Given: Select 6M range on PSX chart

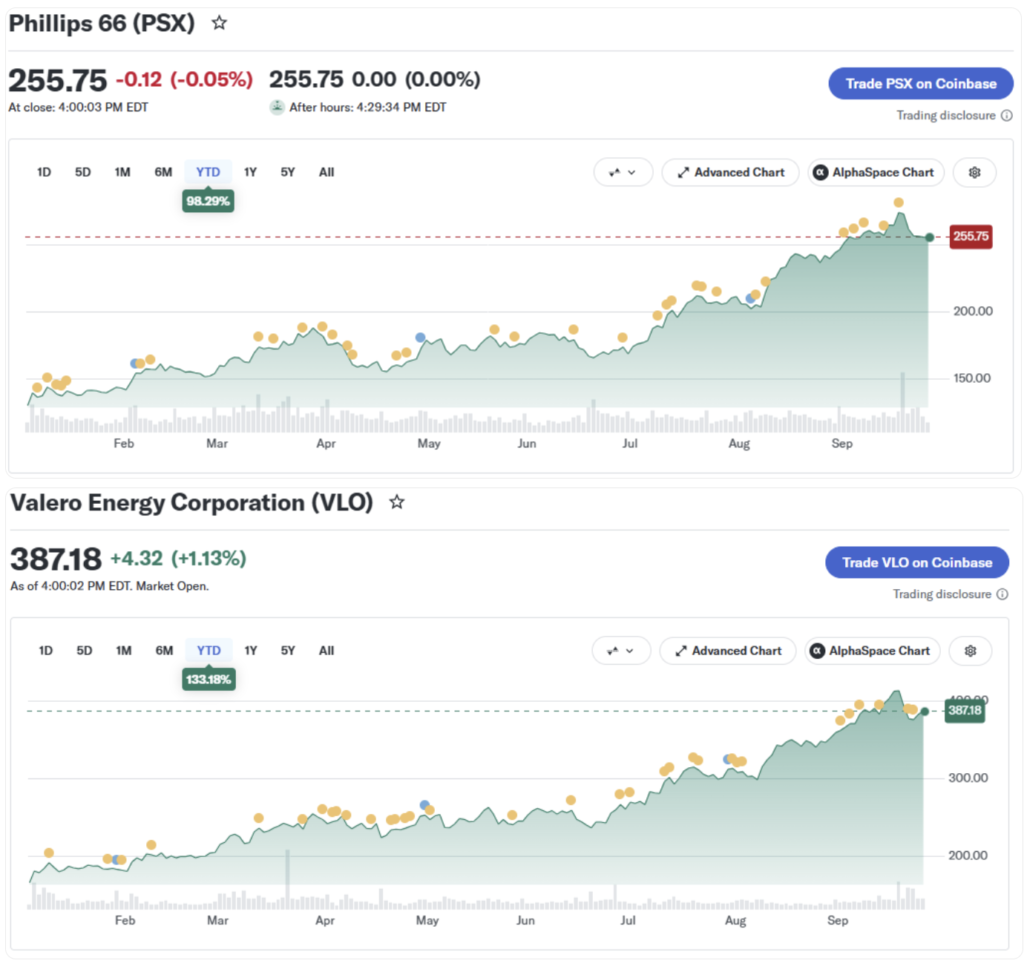Looking at the screenshot, I should (163, 172).
